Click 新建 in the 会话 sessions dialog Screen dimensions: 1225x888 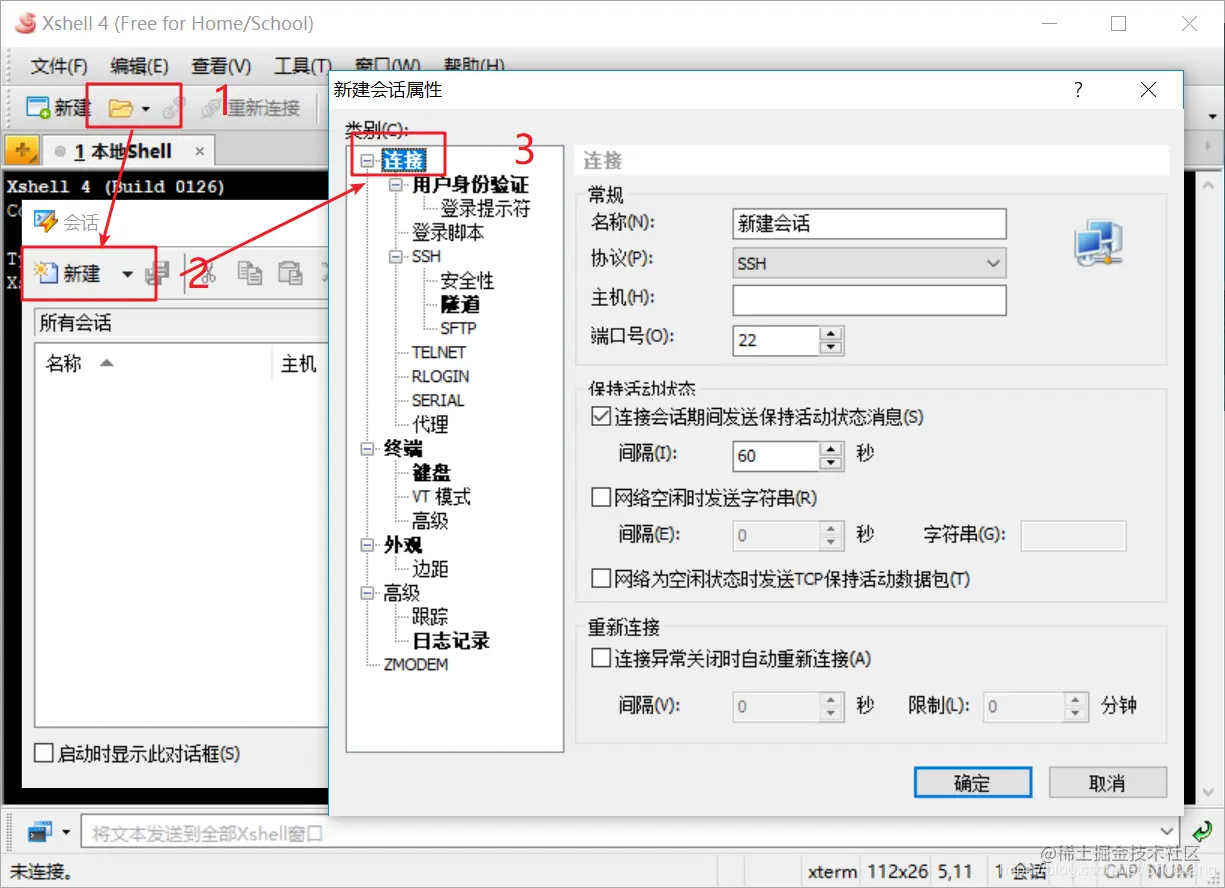pyautogui.click(x=68, y=273)
